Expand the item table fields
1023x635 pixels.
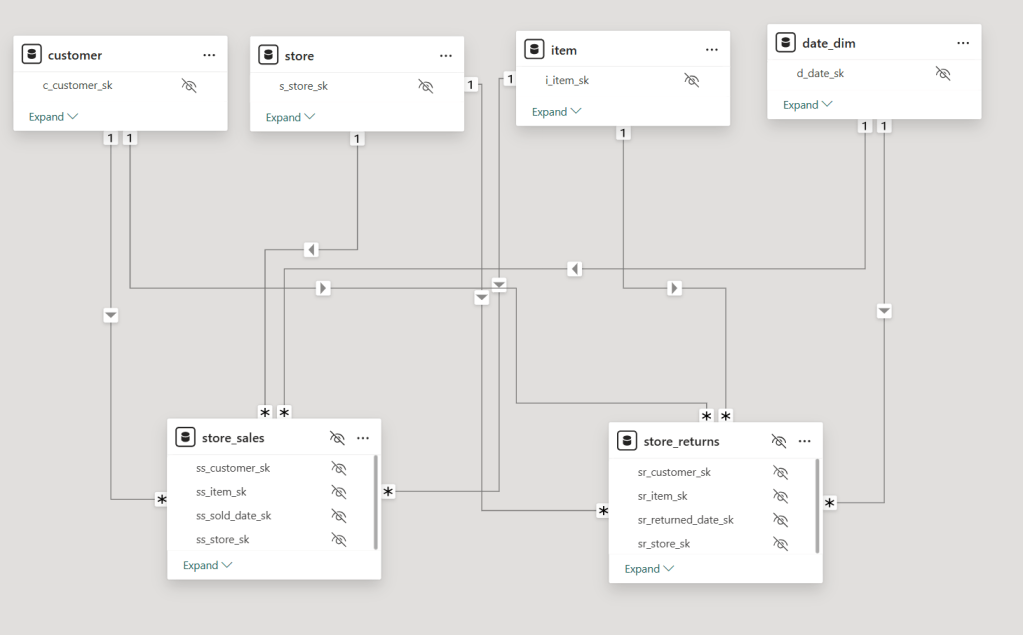point(556,112)
